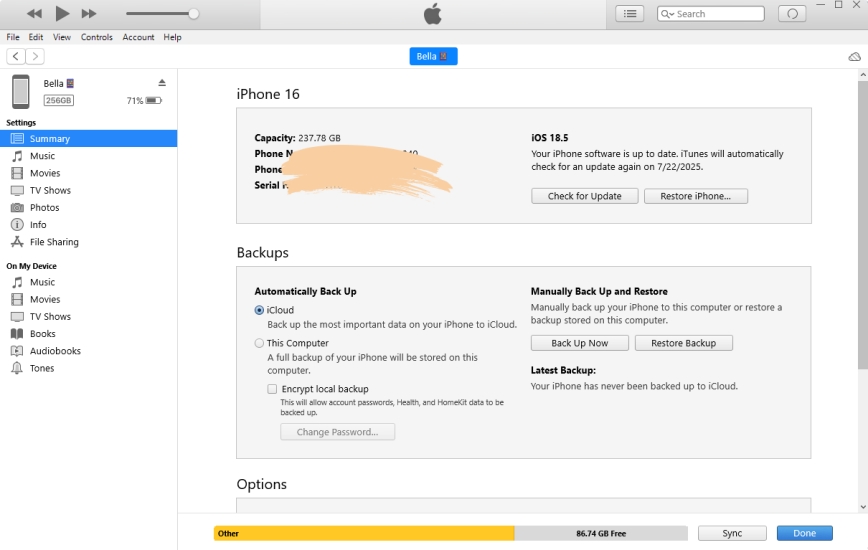Viewport: 868px width, 550px height.
Task: Open Photos in the Settings sidebar
Action: [x=44, y=208]
